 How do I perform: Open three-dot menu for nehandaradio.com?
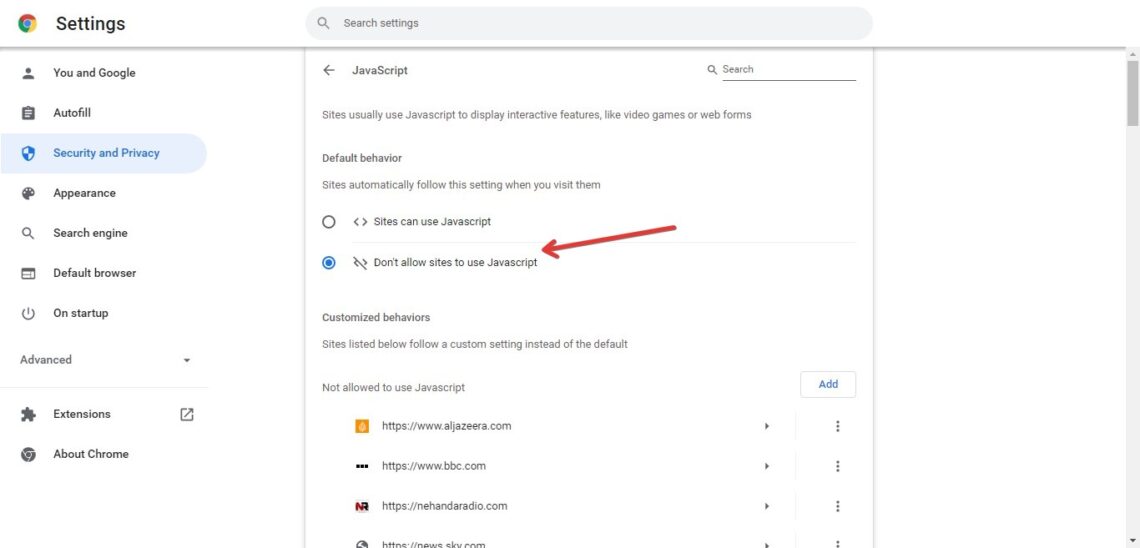[837, 506]
